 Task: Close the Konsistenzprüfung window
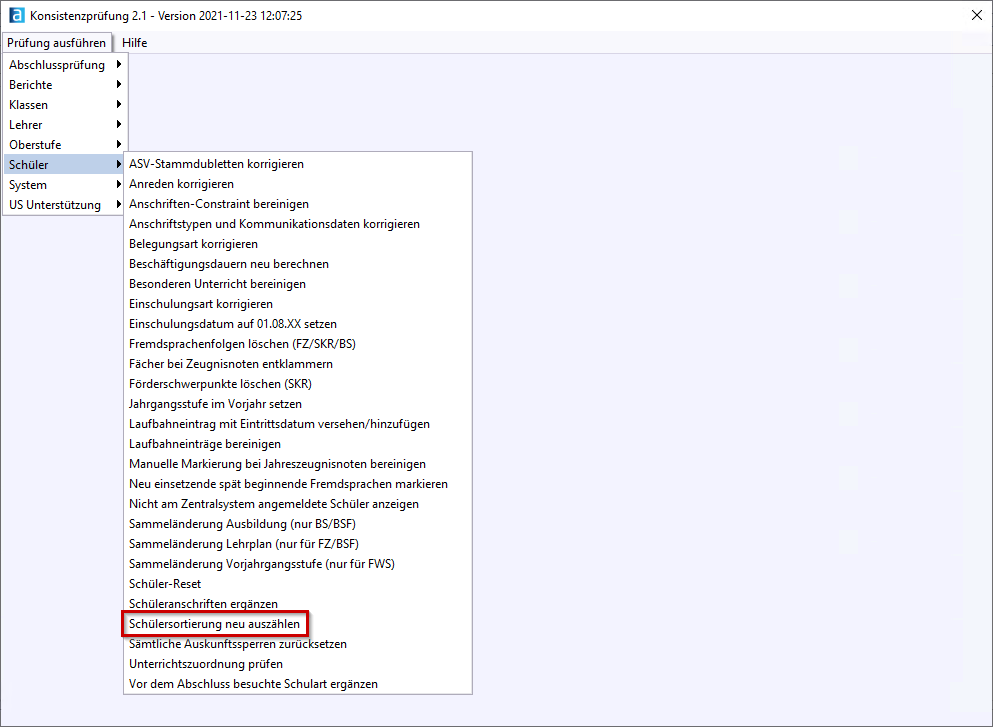(977, 15)
